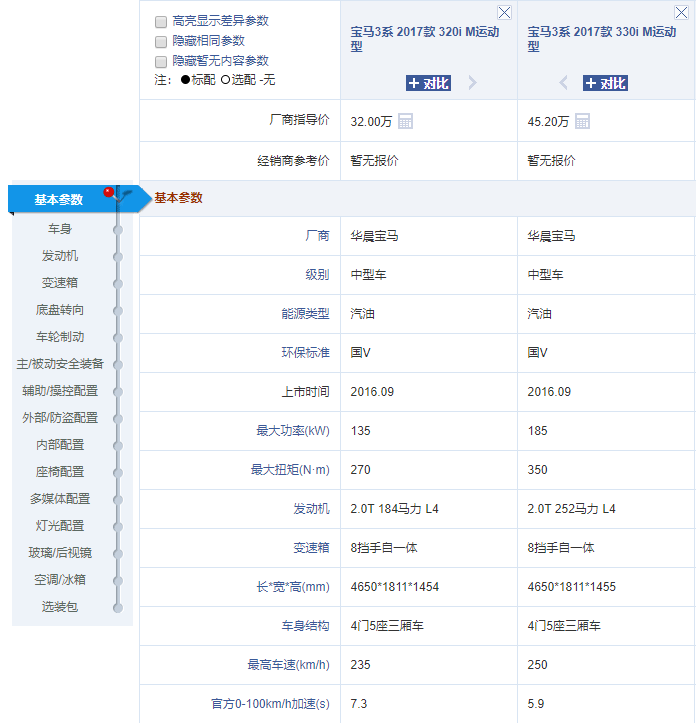Go to 辅助/操控配置 section
Viewport: 696px width, 723px height.
click(x=59, y=391)
